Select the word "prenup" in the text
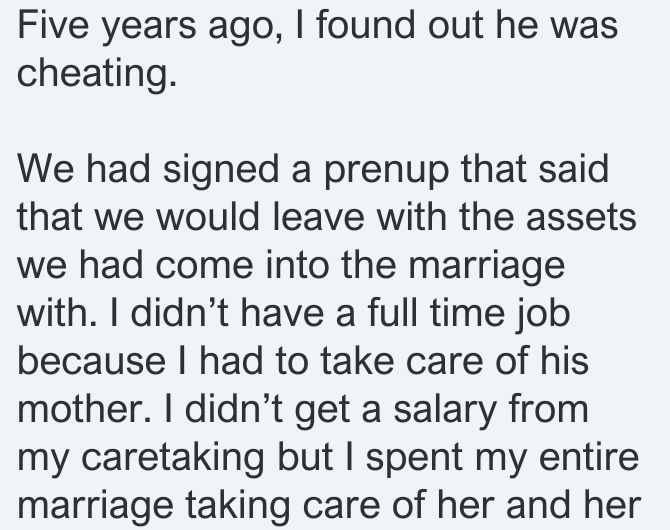Viewport: 670px width, 530px height. tap(386, 170)
